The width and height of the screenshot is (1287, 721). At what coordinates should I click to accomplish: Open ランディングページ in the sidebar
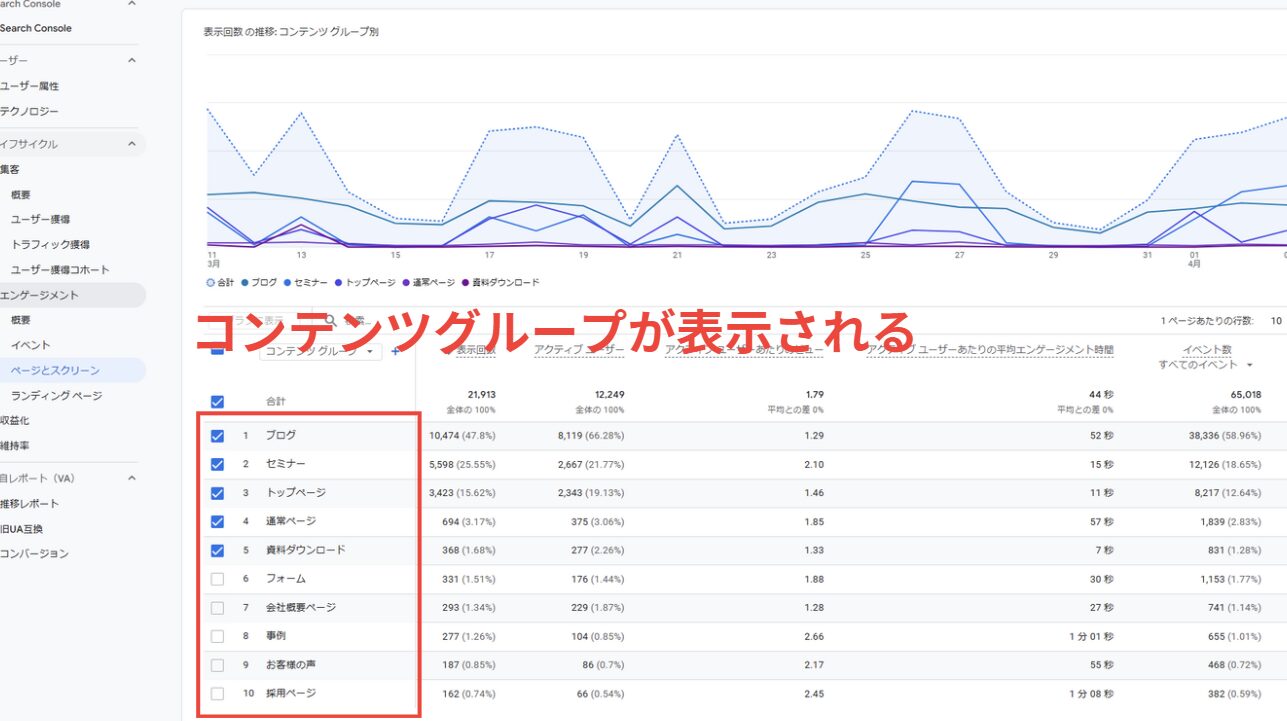[56, 396]
